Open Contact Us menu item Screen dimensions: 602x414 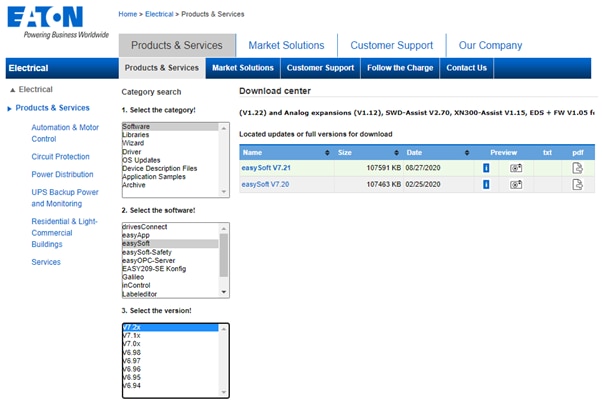click(466, 68)
